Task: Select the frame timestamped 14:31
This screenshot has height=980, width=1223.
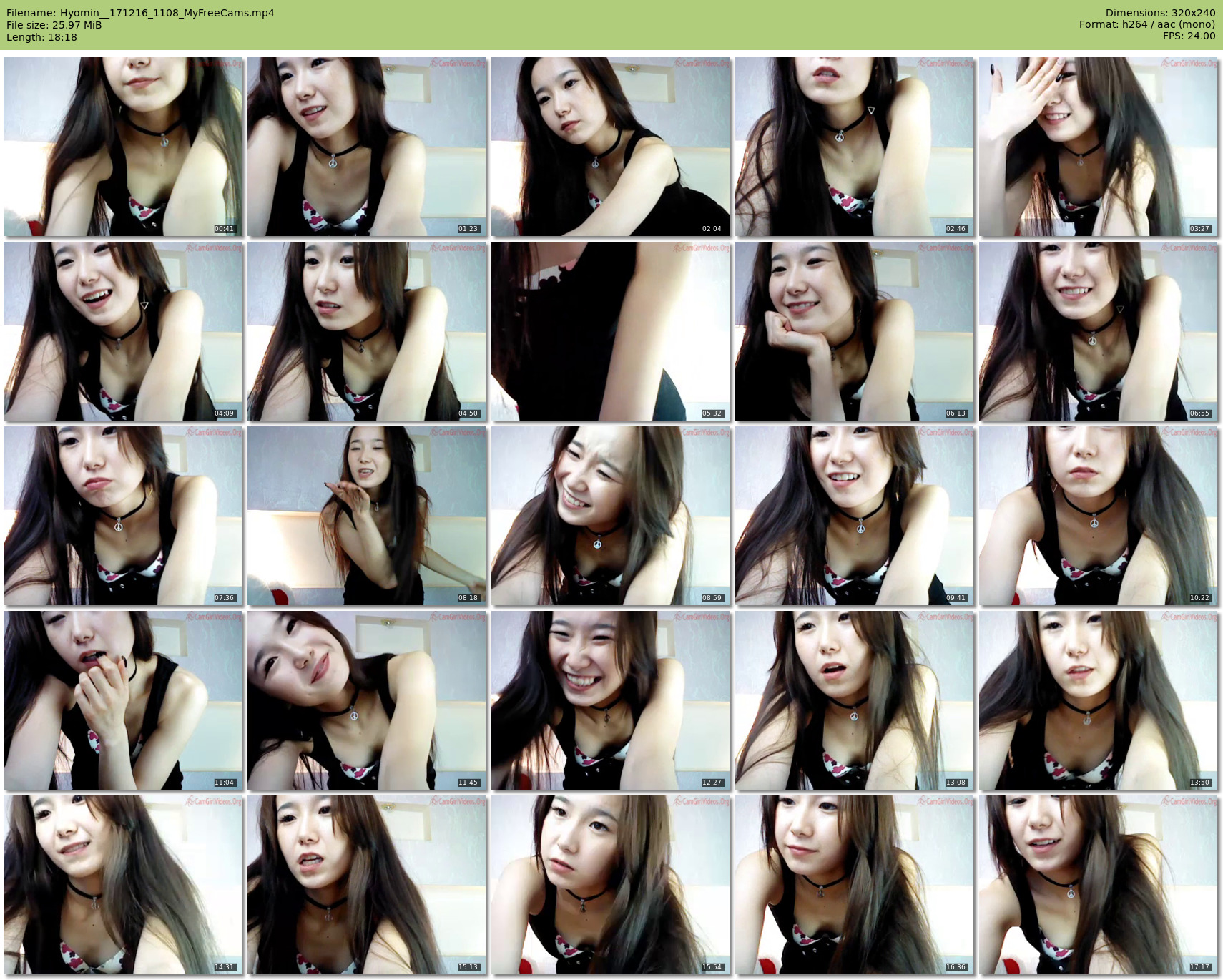Action: [x=123, y=885]
